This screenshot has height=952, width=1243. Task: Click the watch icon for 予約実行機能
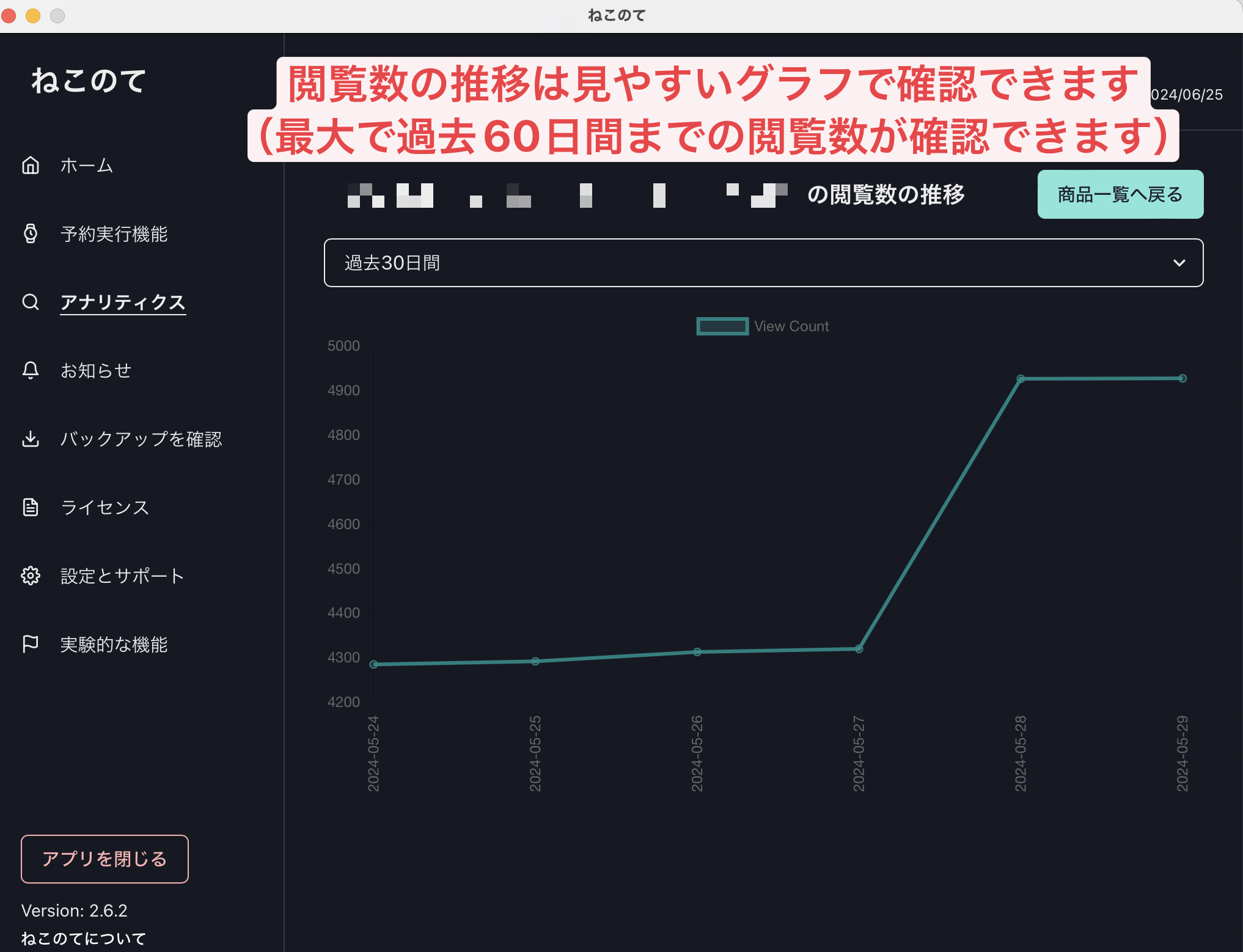[x=31, y=233]
